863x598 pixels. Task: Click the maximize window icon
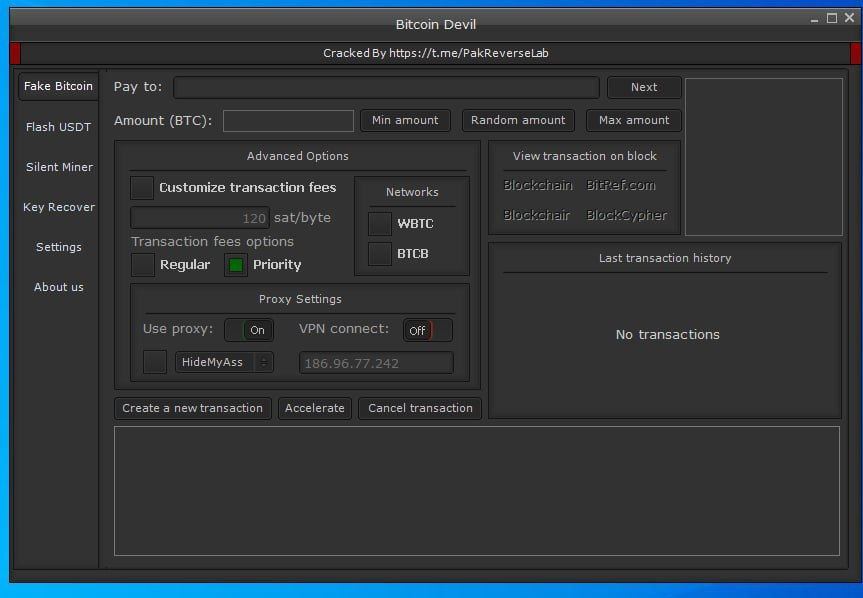click(832, 18)
